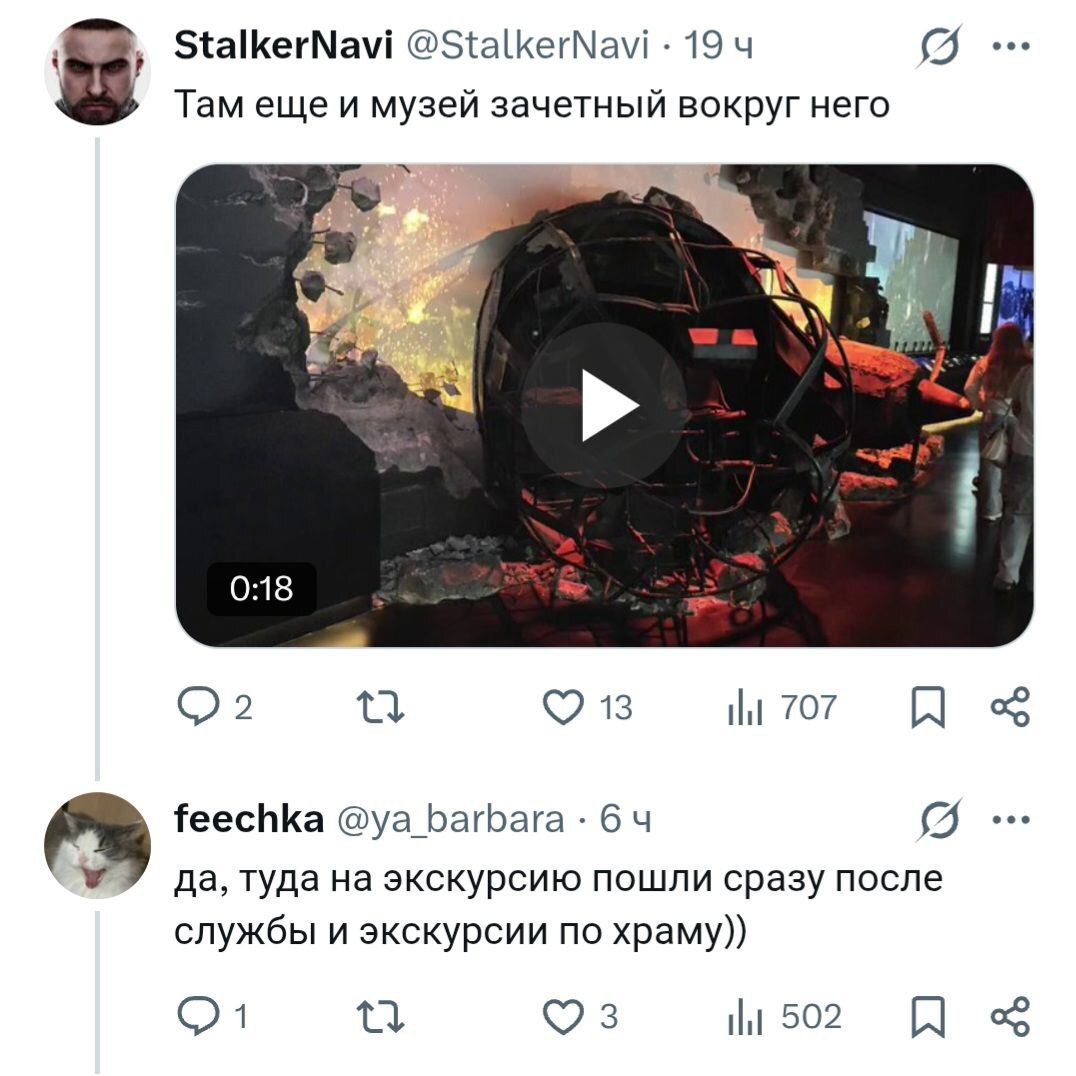
Task: Click Grok icon on StalkerNavi's post
Action: pyautogui.click(x=938, y=46)
